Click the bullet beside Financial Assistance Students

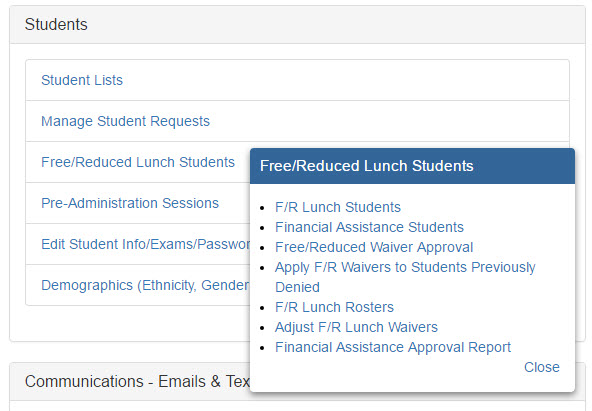(x=262, y=228)
